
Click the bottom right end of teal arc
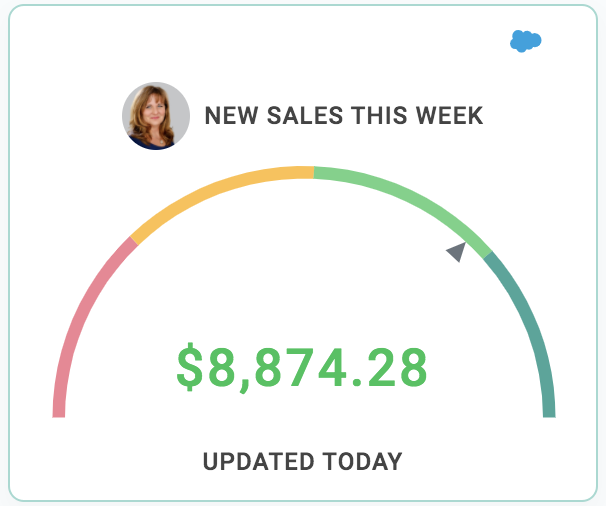coord(549,414)
